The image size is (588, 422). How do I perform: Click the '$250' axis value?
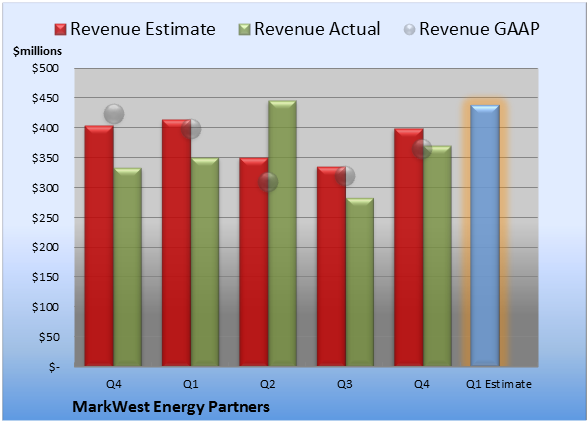(45, 218)
